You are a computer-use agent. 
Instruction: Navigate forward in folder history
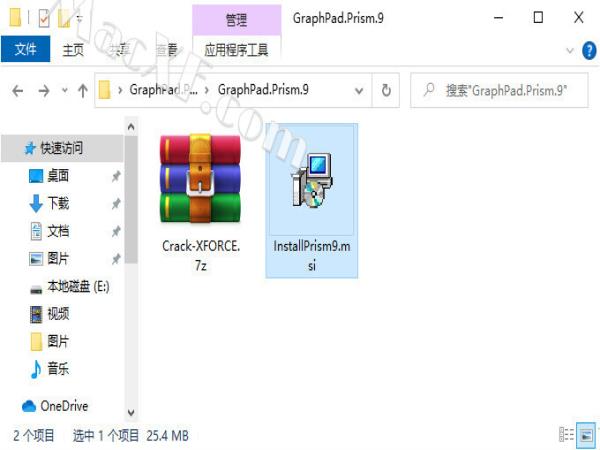click(44, 91)
